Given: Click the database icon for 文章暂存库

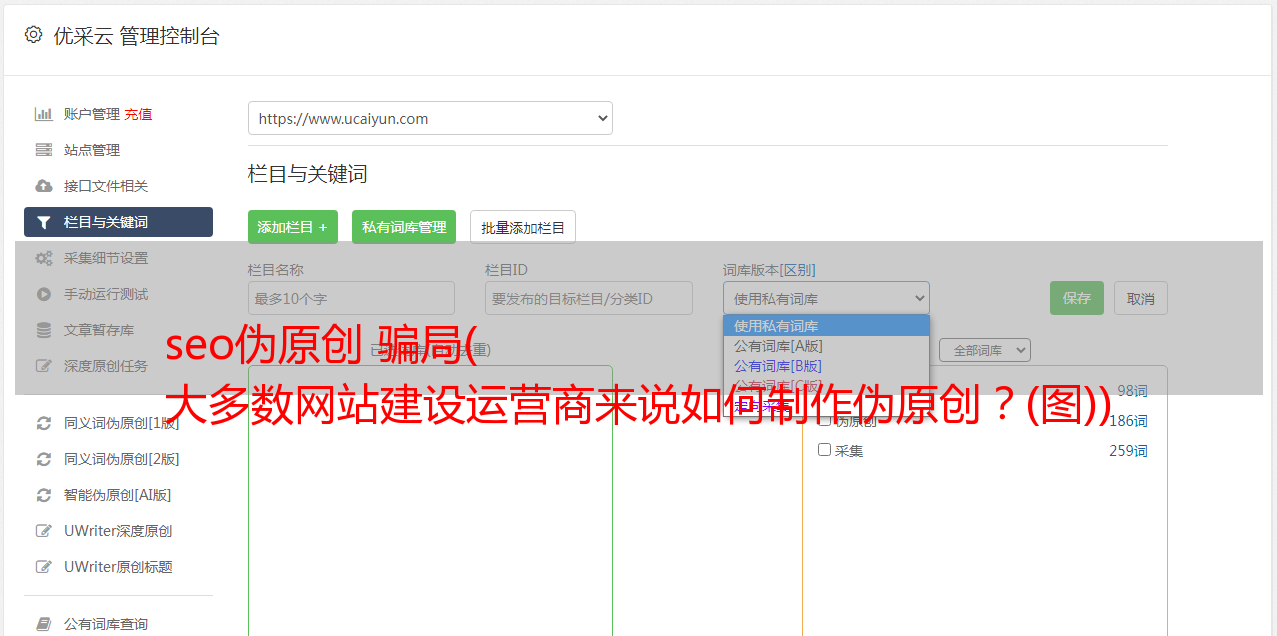Looking at the screenshot, I should point(43,330).
